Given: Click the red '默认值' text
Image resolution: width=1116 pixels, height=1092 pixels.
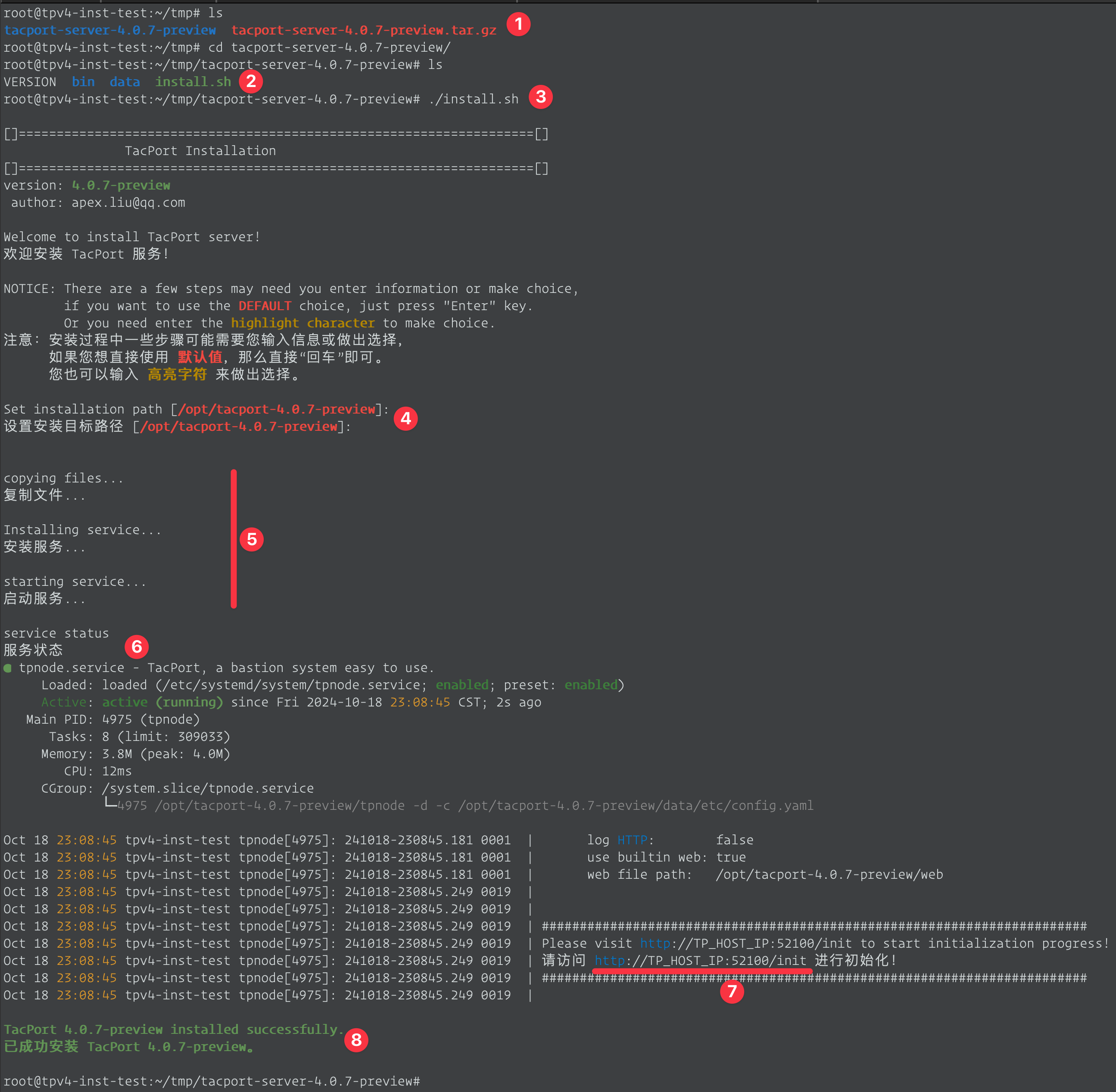Looking at the screenshot, I should [200, 357].
